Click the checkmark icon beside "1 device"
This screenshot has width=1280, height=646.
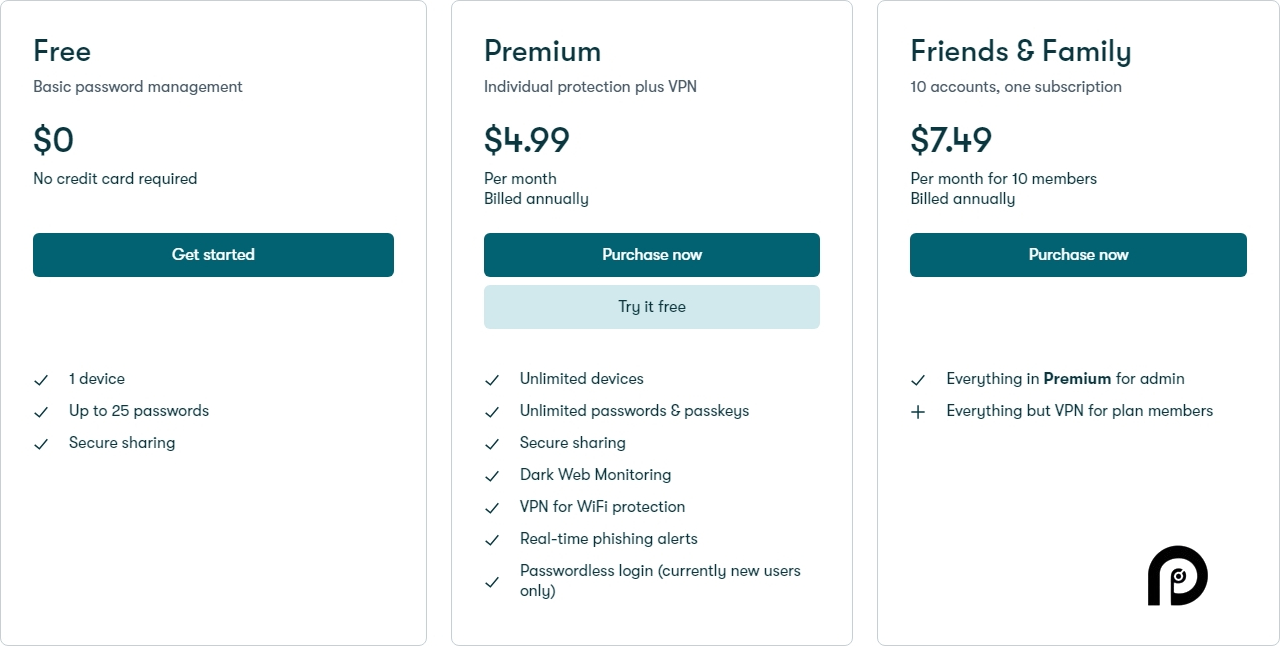(41, 380)
